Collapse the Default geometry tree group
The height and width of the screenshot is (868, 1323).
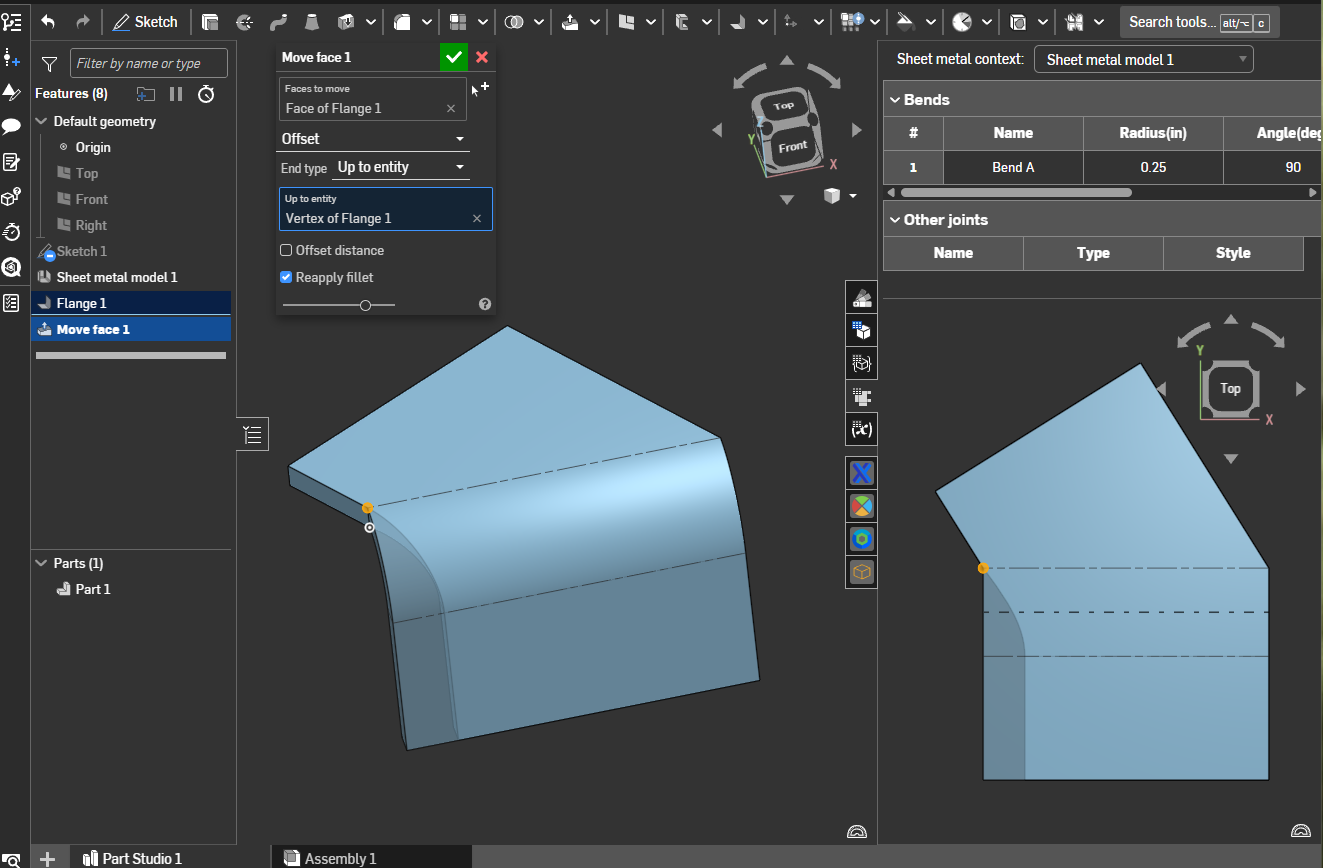(42, 121)
